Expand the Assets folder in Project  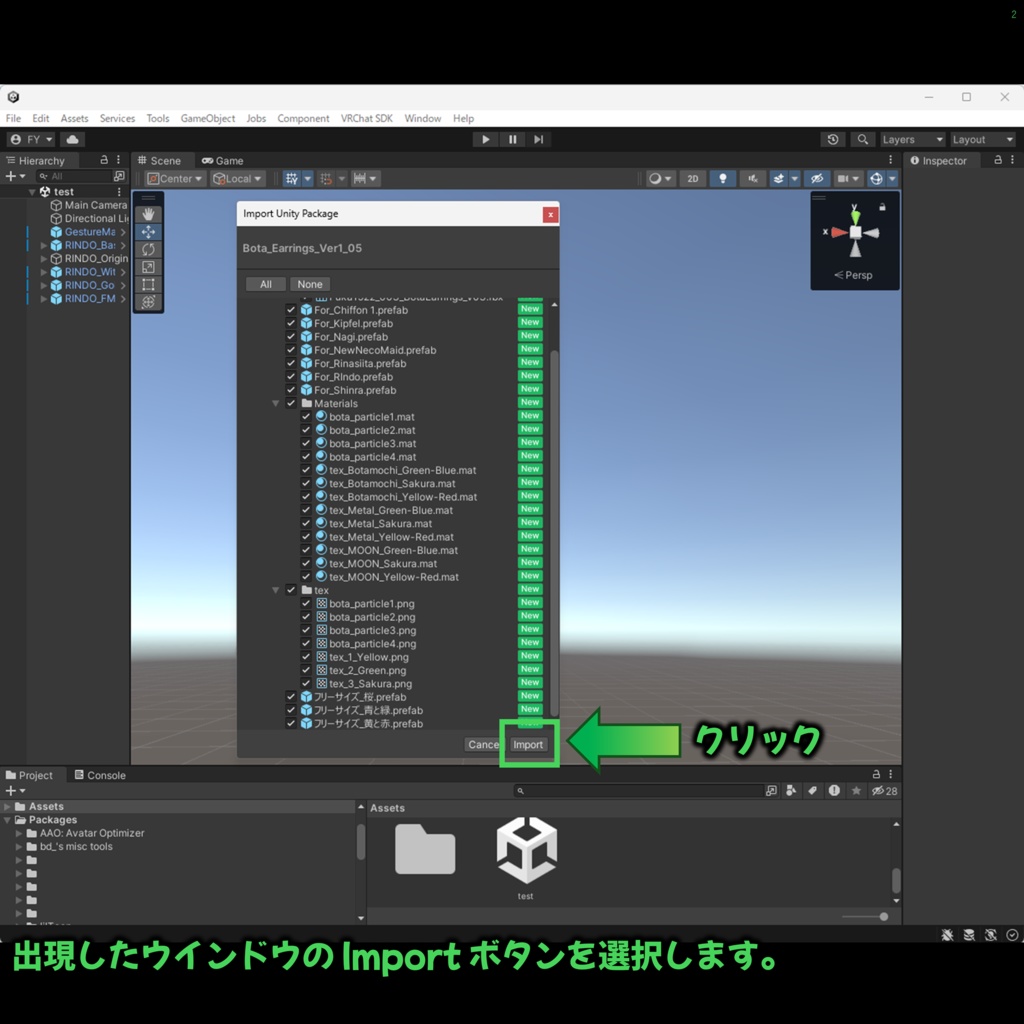[x=8, y=807]
